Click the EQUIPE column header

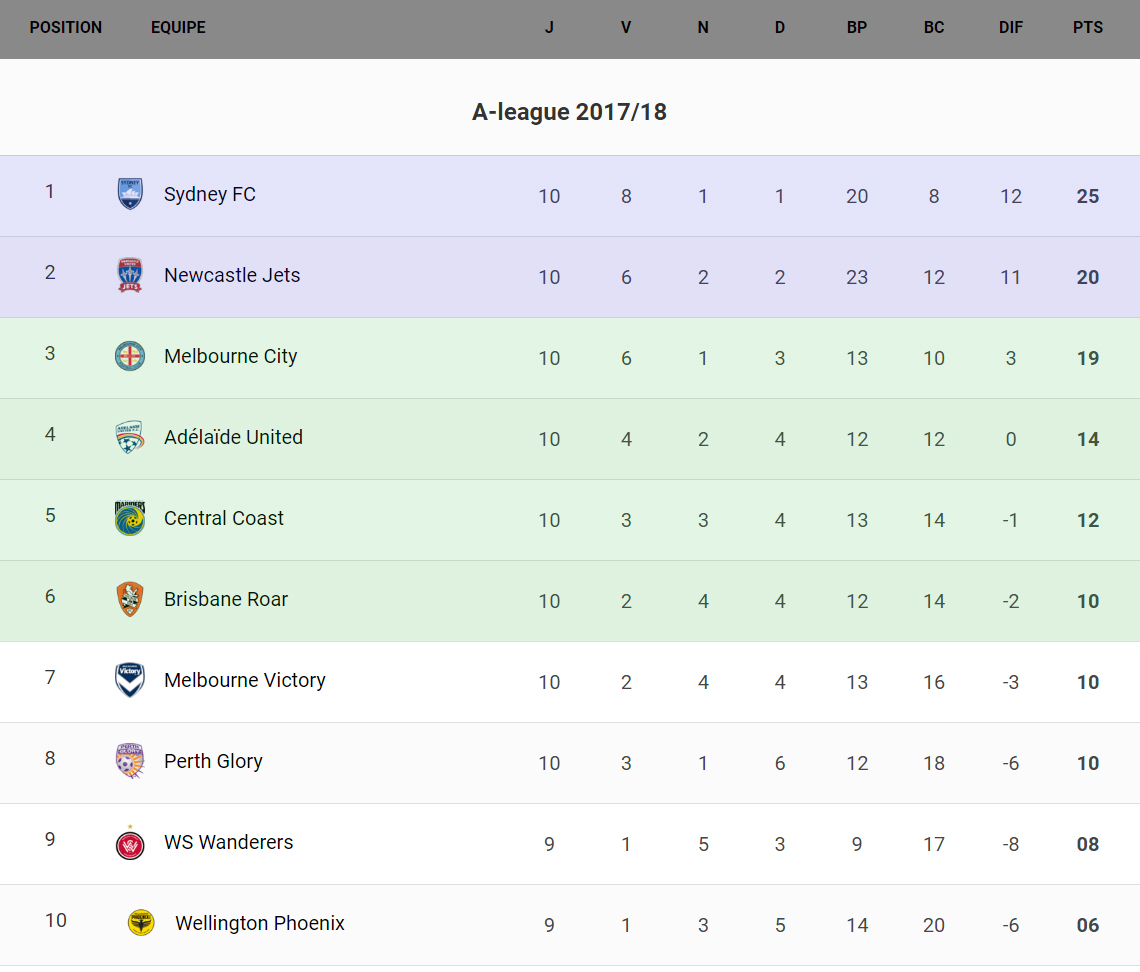178,28
